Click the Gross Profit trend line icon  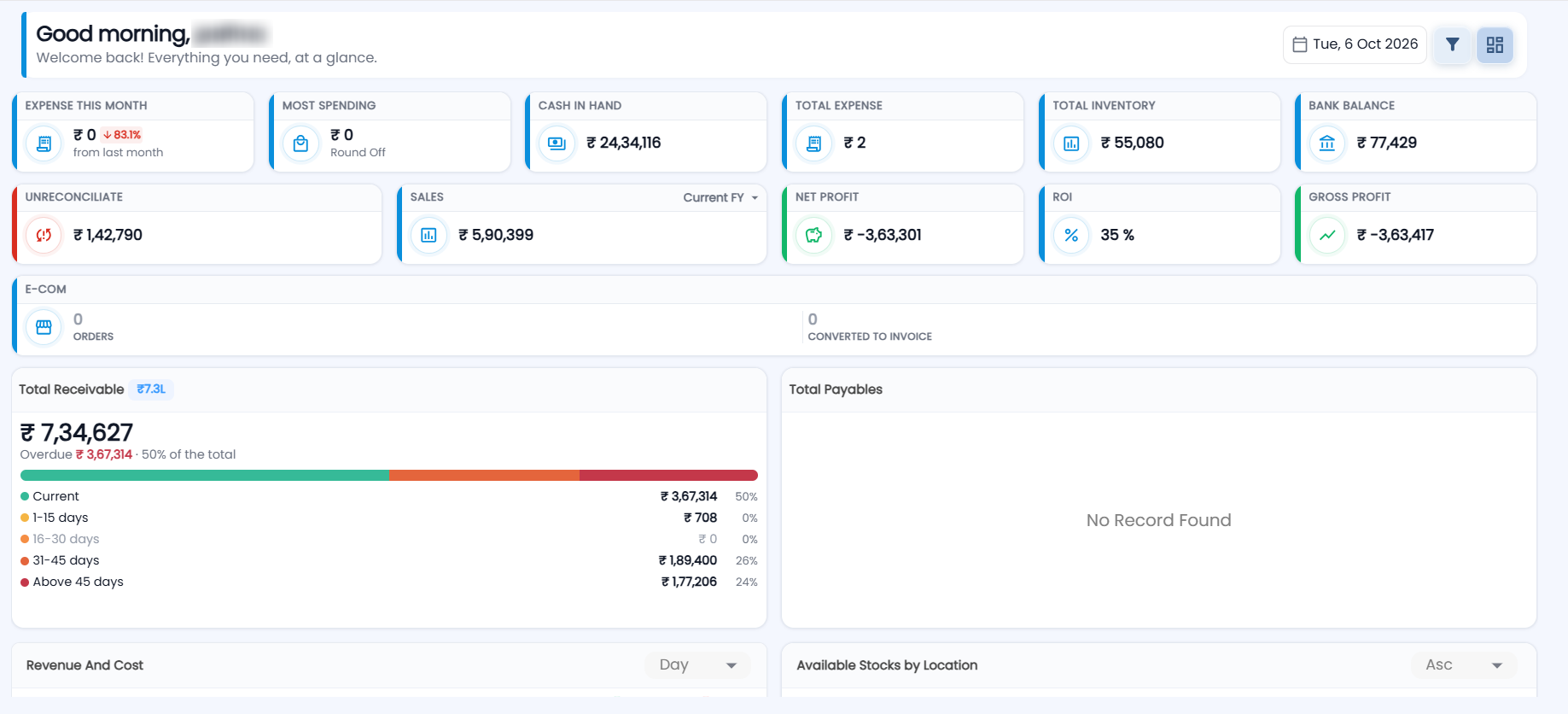pos(1327,235)
